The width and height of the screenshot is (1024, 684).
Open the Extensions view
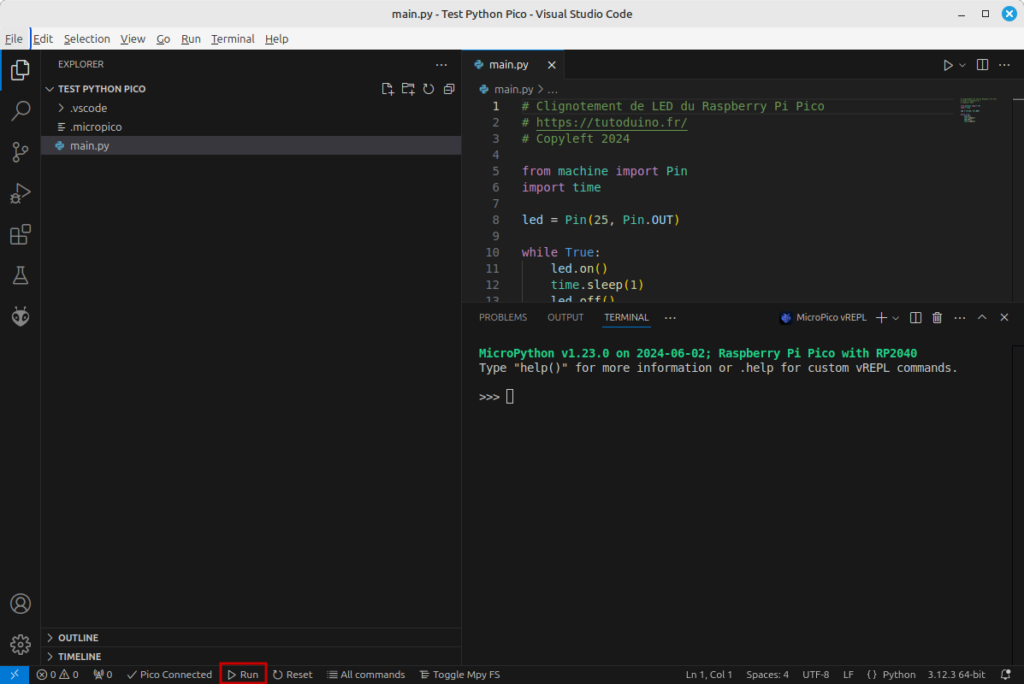(20, 235)
